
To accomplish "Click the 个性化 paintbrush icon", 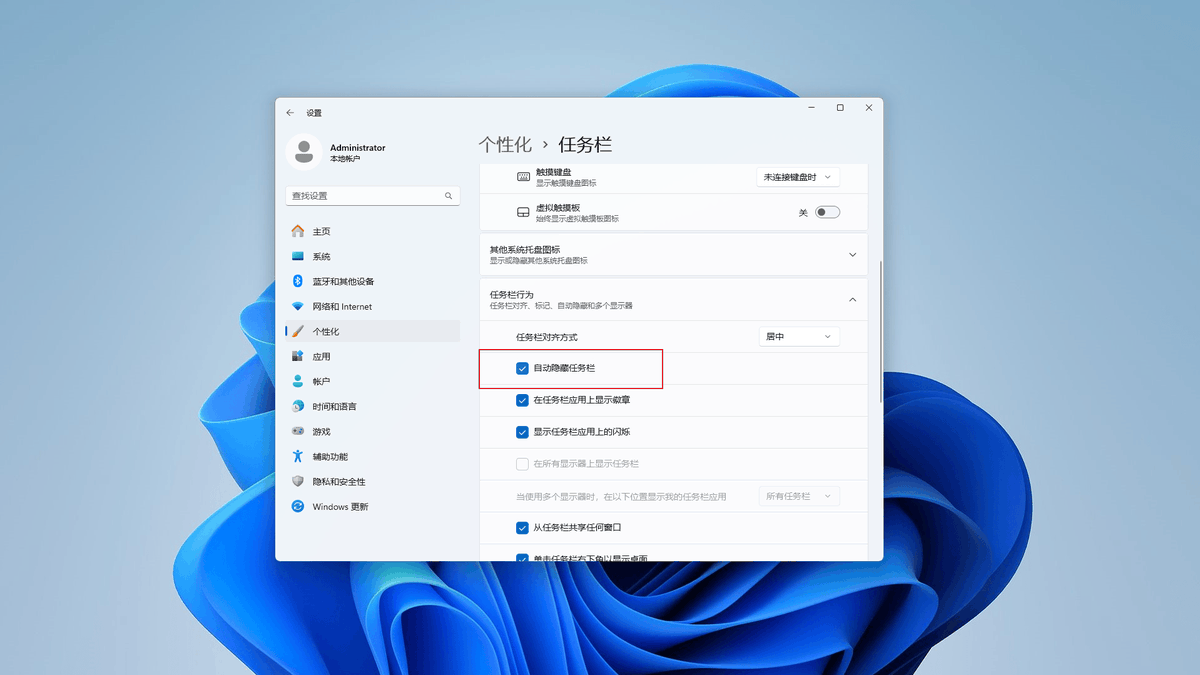I will [298, 331].
